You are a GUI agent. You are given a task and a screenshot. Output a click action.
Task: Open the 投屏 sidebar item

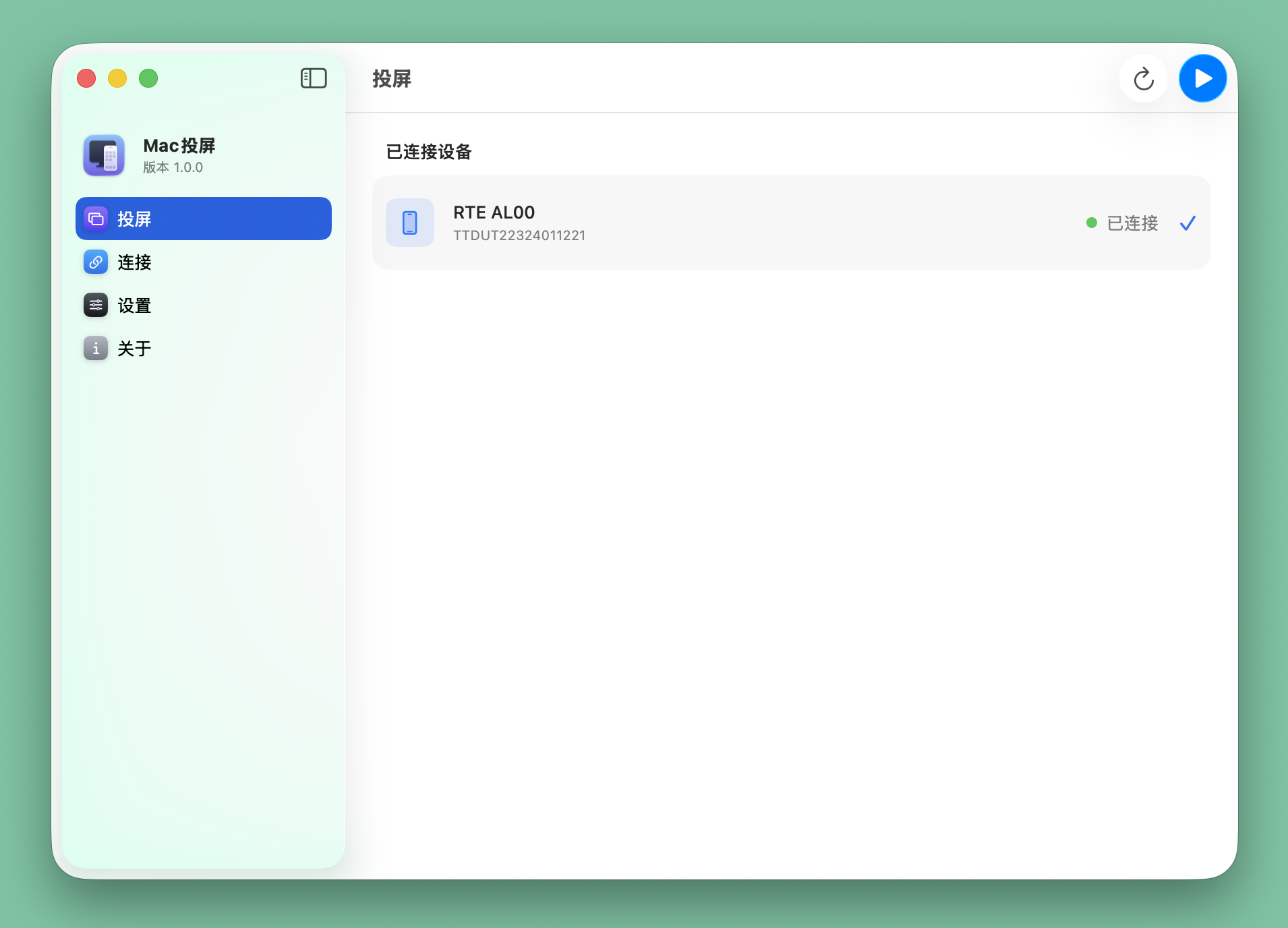pos(204,219)
